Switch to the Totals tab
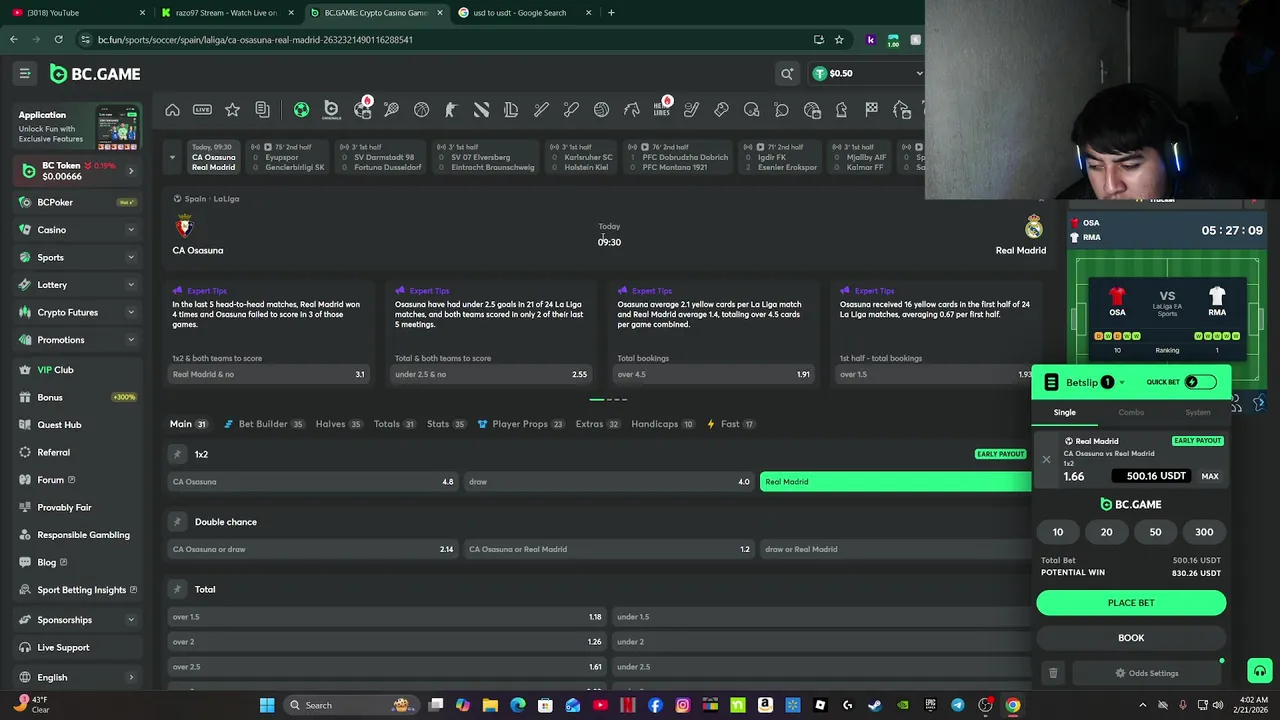Image resolution: width=1280 pixels, height=720 pixels. pyautogui.click(x=394, y=424)
